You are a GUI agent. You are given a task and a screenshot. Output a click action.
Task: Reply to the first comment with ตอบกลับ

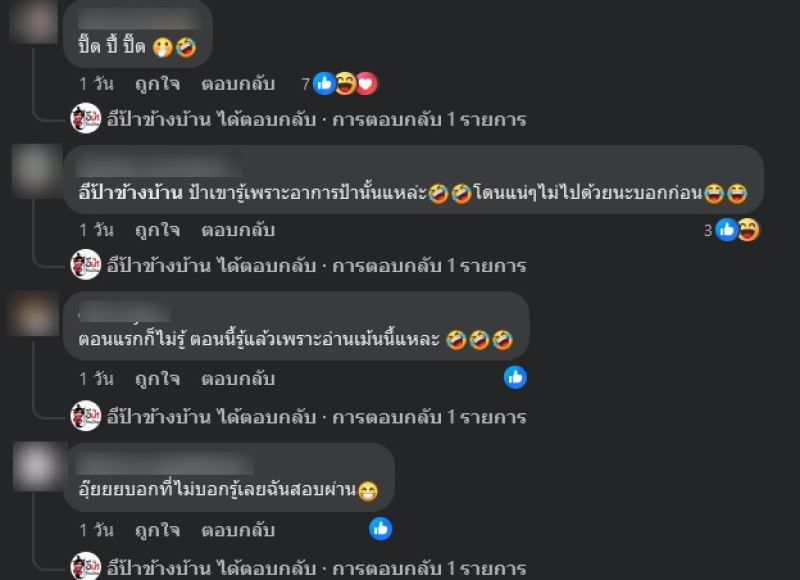coord(238,84)
